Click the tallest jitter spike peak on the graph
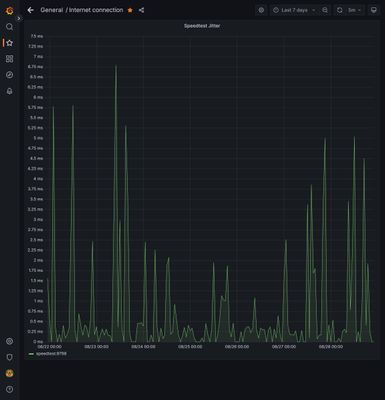Viewport: 385px width, 400px height. pos(116,66)
